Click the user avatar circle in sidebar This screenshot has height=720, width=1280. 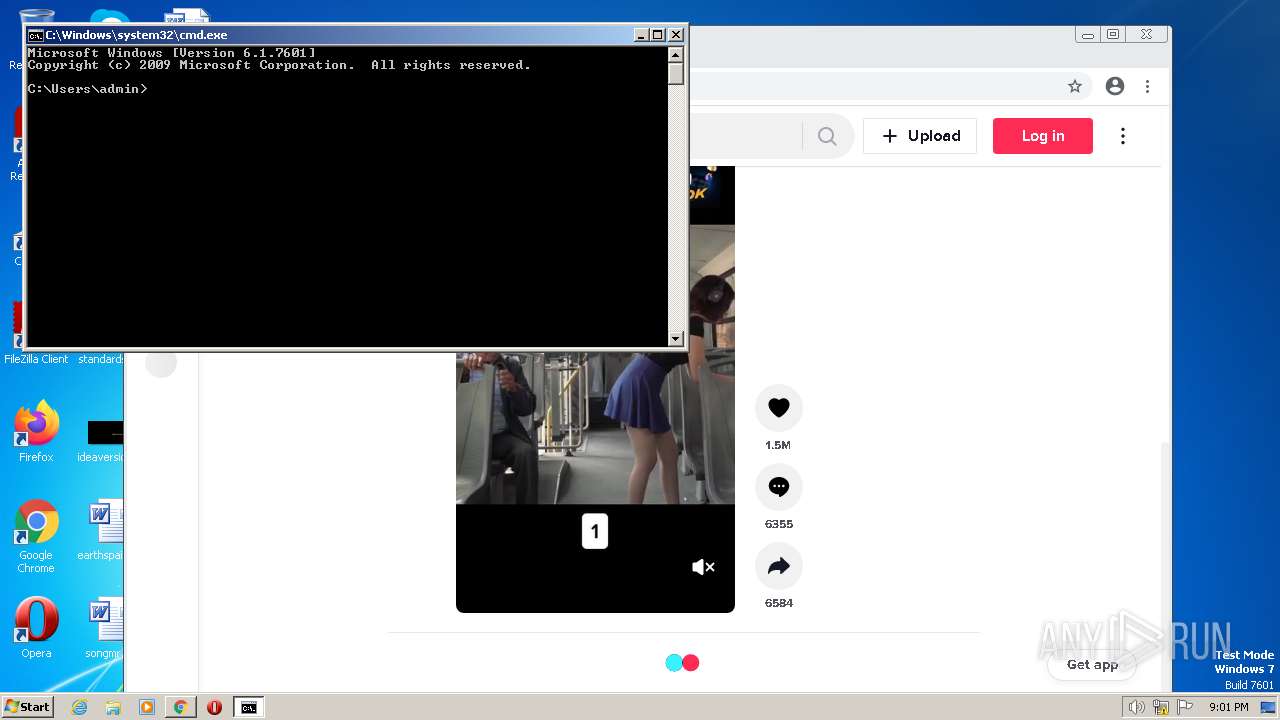[161, 363]
